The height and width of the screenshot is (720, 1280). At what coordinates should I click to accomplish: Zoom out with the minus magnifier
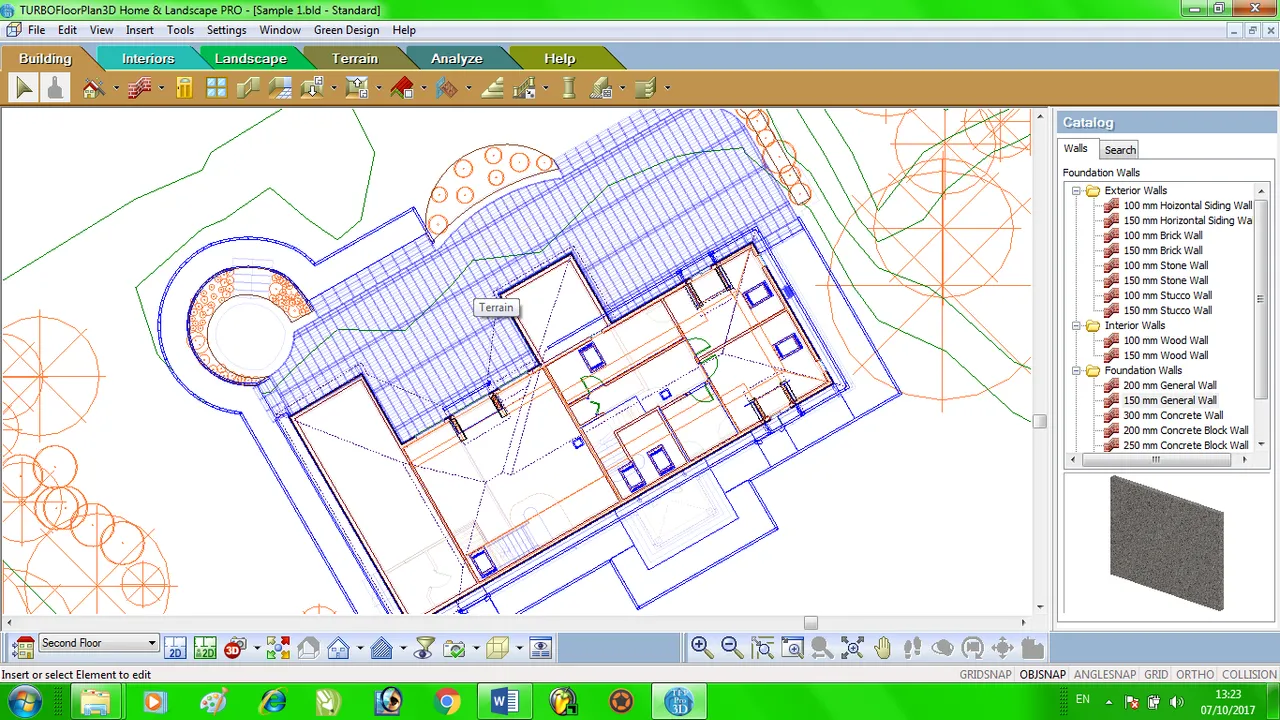pos(732,648)
